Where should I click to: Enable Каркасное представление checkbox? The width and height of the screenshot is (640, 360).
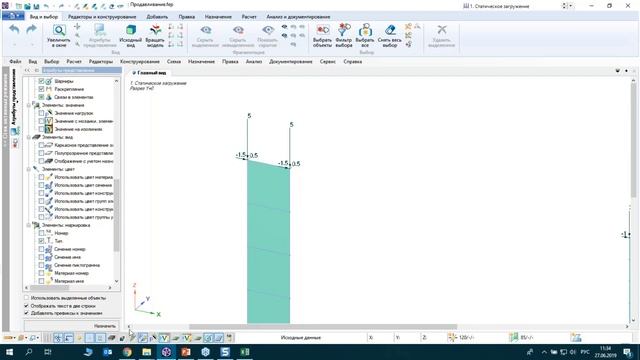(x=41, y=145)
